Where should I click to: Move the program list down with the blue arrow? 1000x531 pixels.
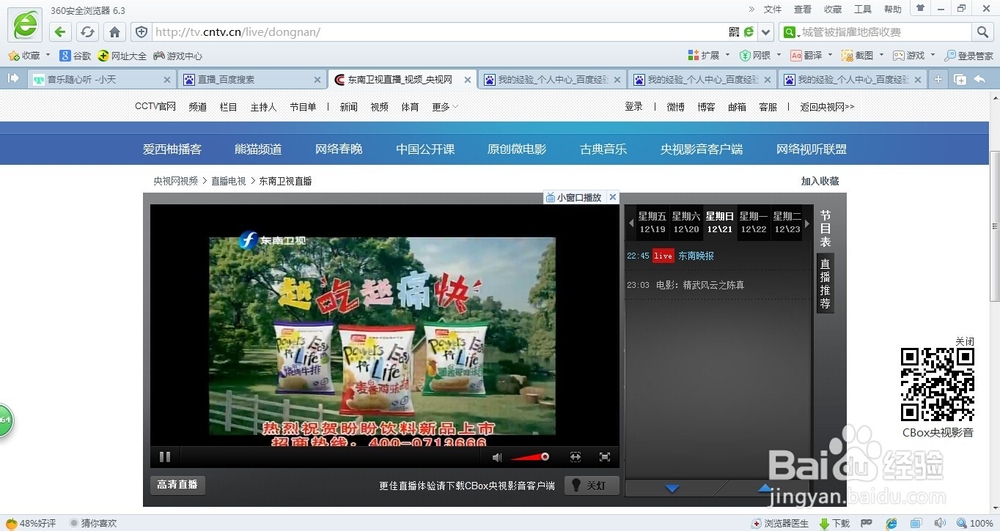click(672, 488)
